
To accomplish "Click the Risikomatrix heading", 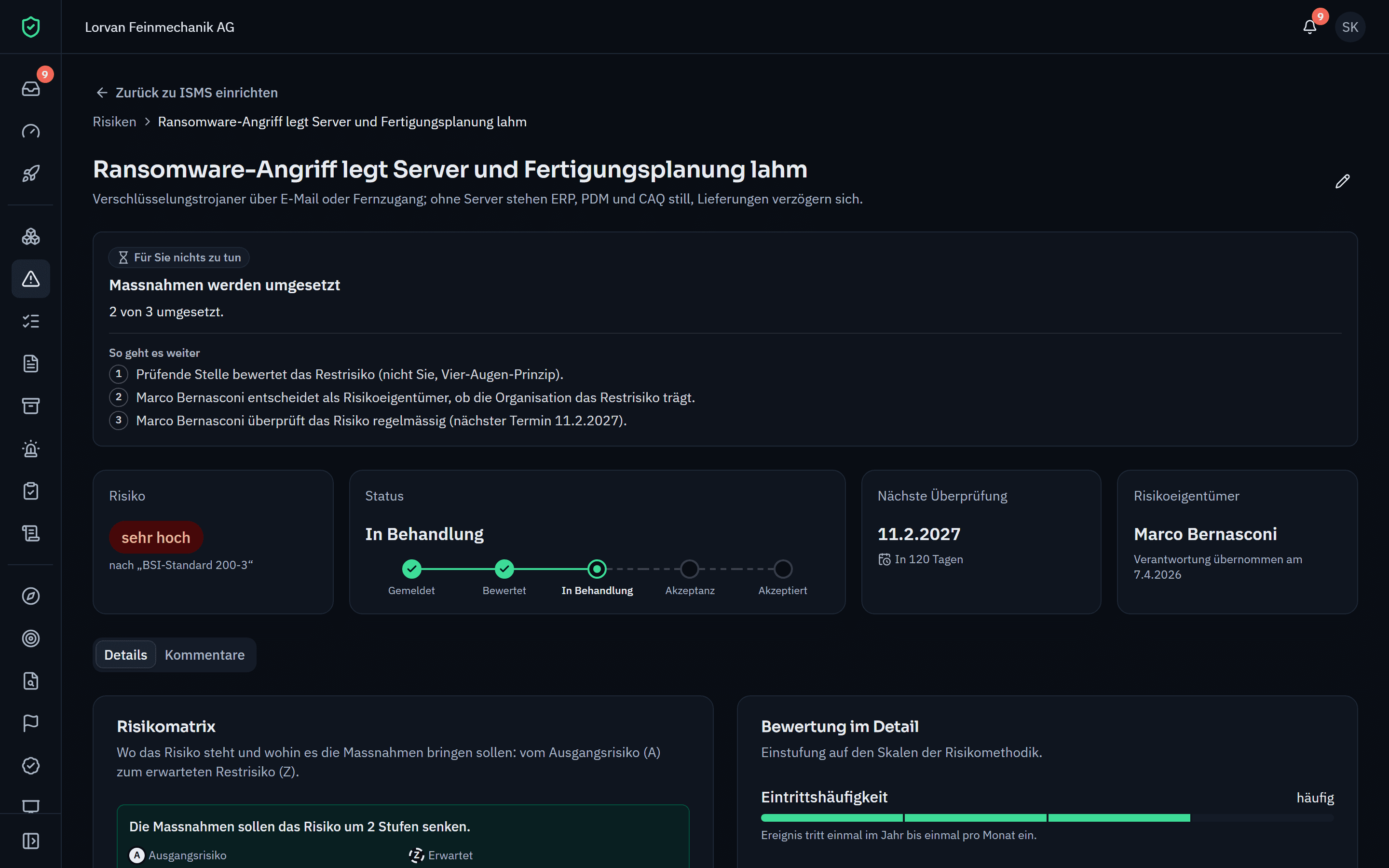I will (166, 726).
